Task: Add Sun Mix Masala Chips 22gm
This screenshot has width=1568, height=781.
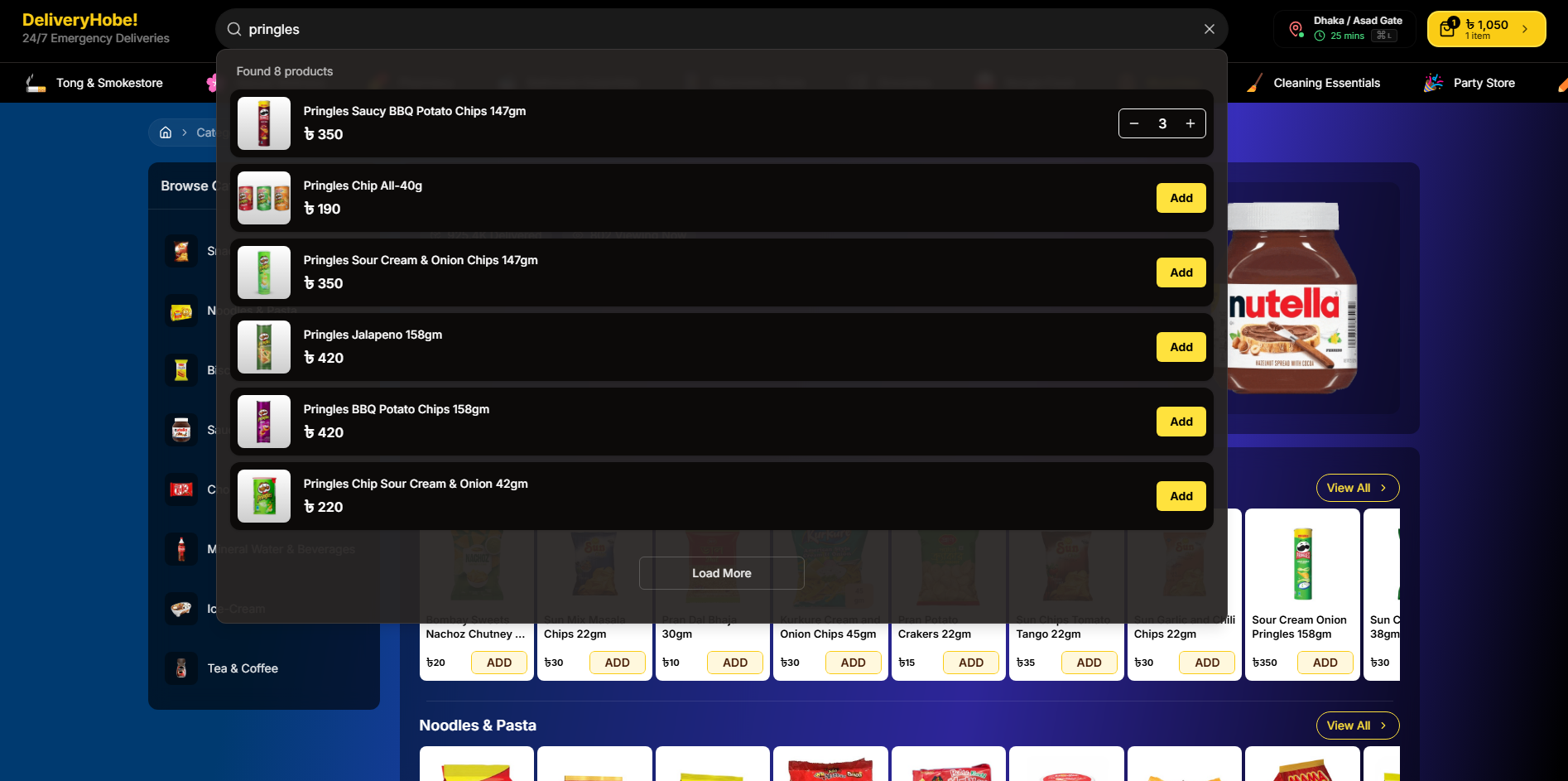Action: (618, 663)
